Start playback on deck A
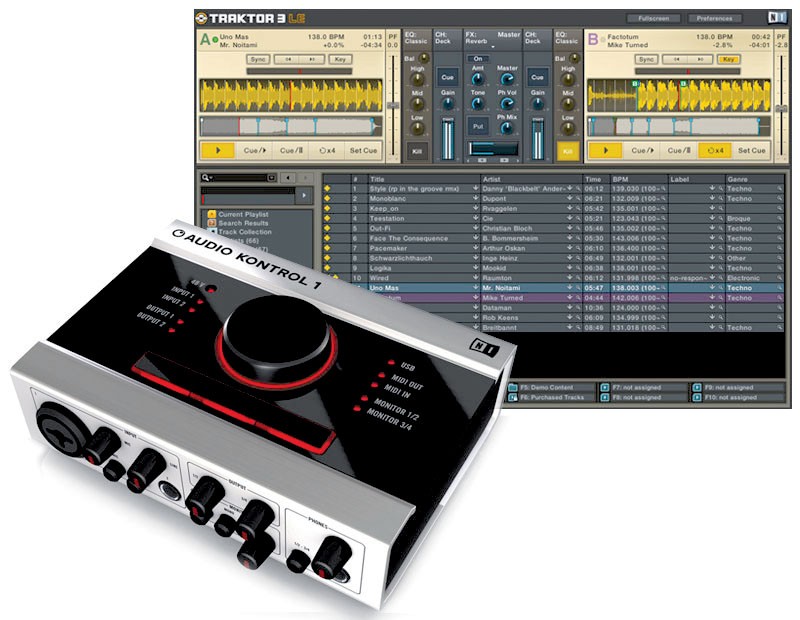The height and width of the screenshot is (620, 800). click(218, 151)
